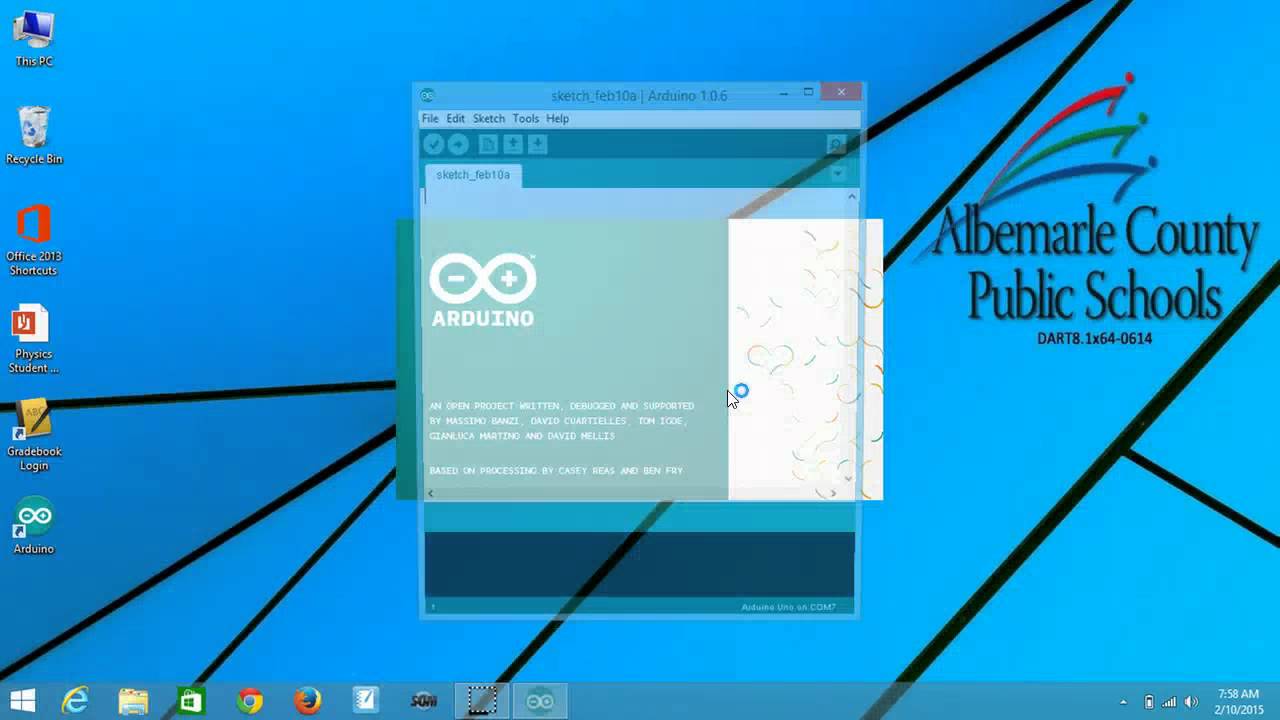1280x720 pixels.
Task: Select the sketch_feb10a tab
Action: (x=473, y=175)
